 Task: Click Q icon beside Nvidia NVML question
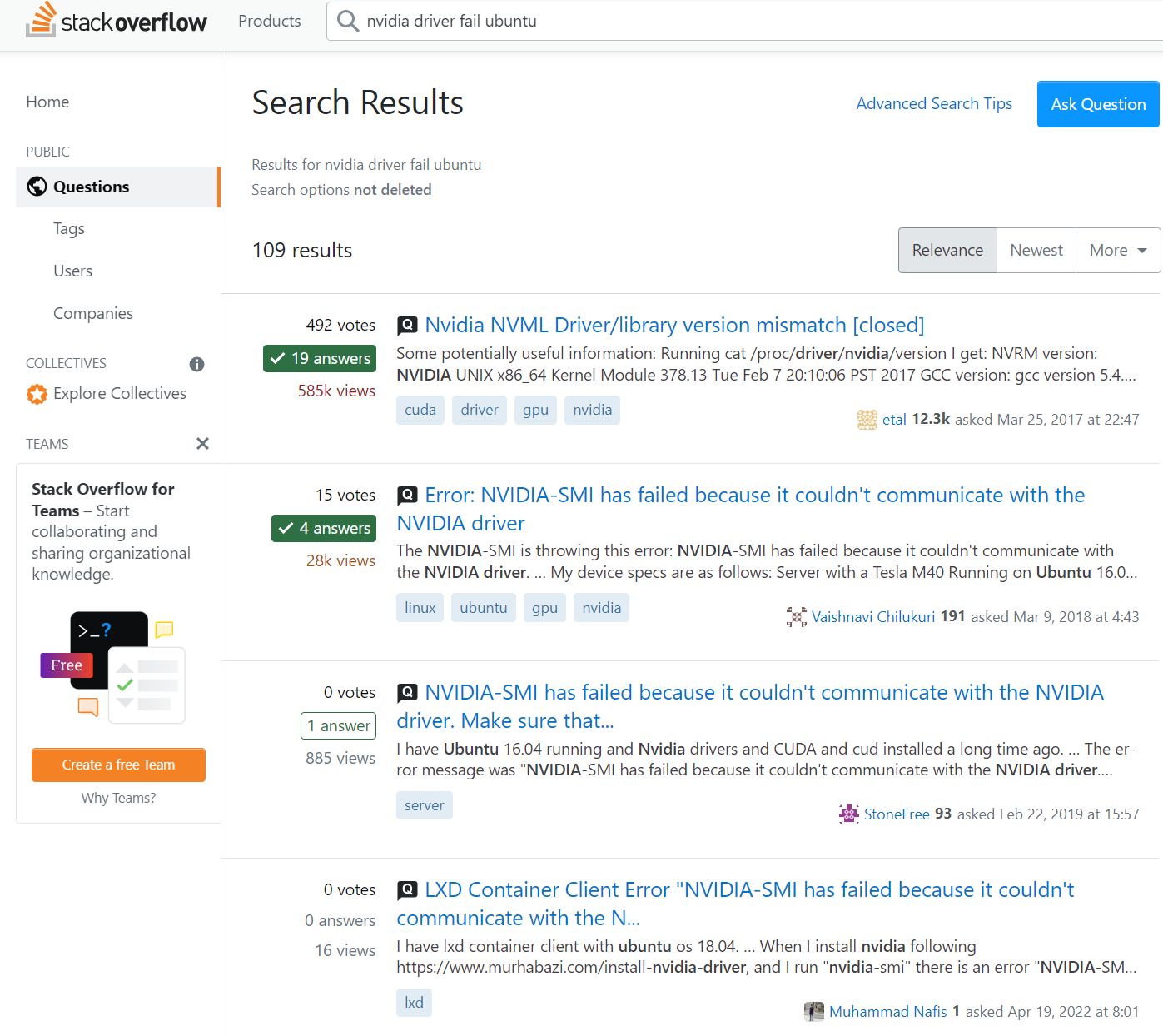point(407,326)
